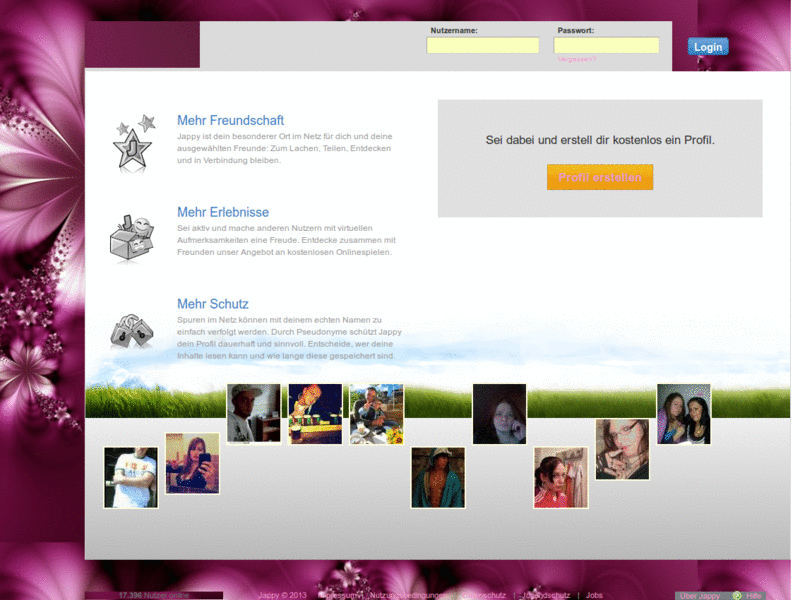Click profile thumbnail of man in white cap
The width and height of the screenshot is (800, 600).
click(254, 413)
